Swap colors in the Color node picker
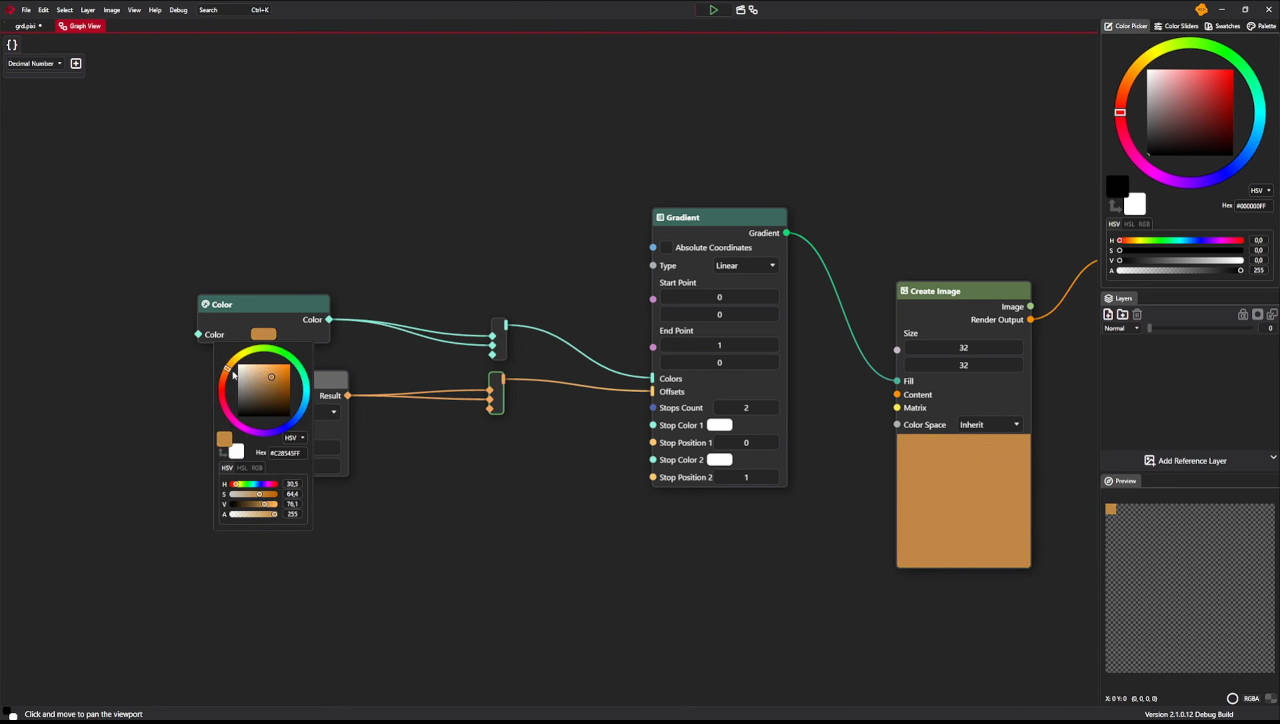1280x724 pixels. [x=222, y=453]
